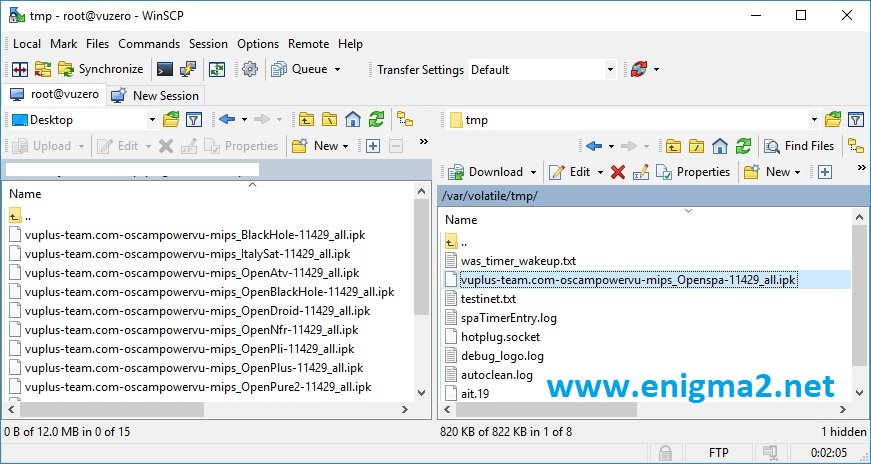Go to remote parent directory icon
The width and height of the screenshot is (871, 464).
point(673,146)
